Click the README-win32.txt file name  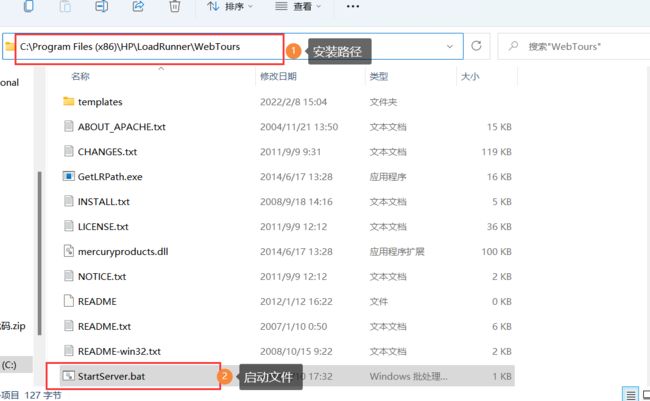click(119, 351)
